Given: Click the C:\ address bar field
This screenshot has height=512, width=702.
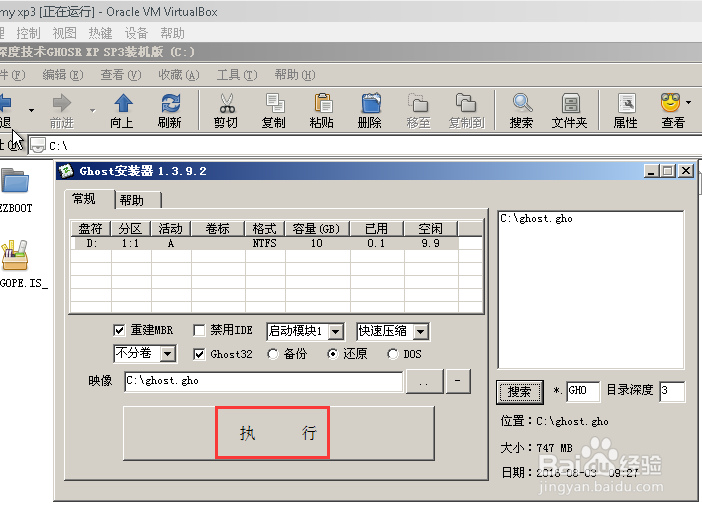Looking at the screenshot, I should 365,145.
